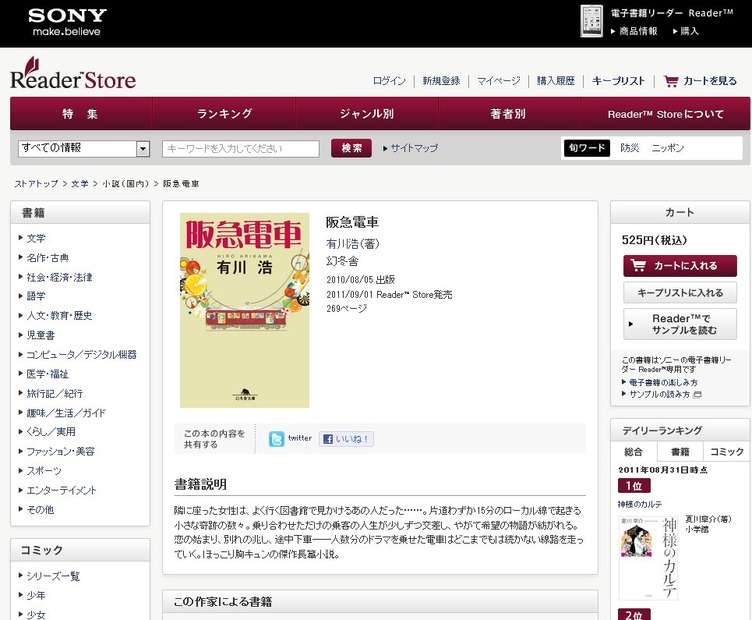The width and height of the screenshot is (752, 620).
Task: Go to 文学 breadcrumb
Action: pos(80,184)
